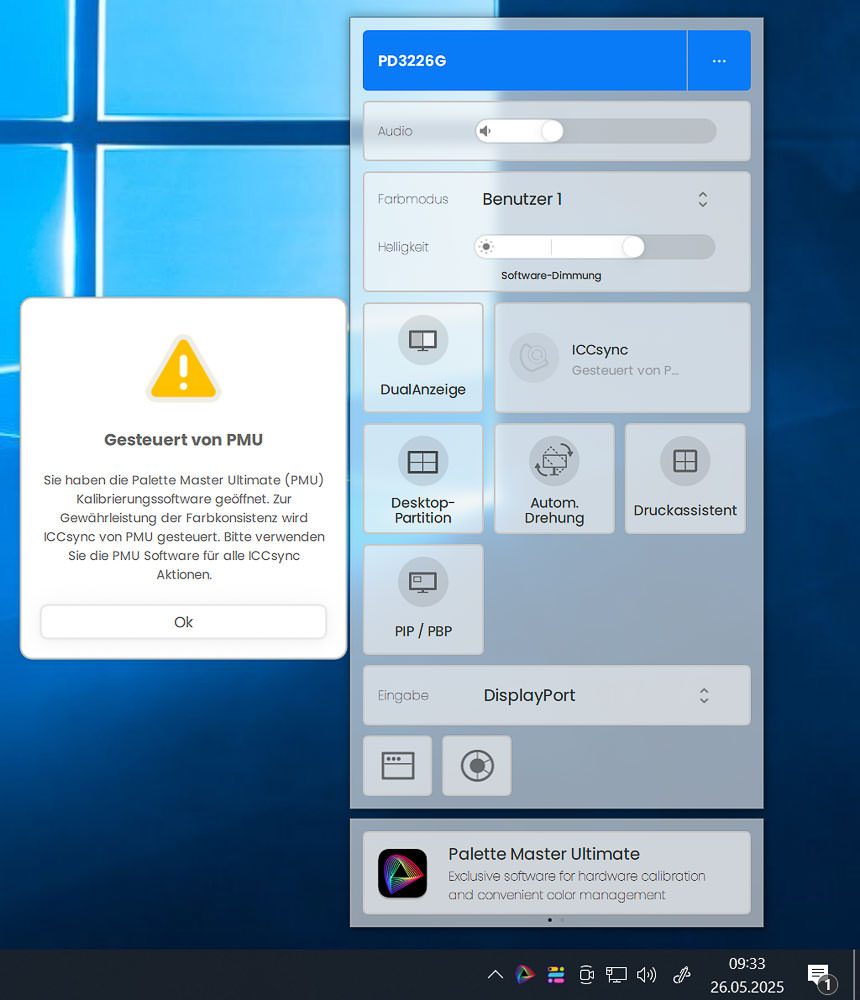The width and height of the screenshot is (860, 1000).
Task: Show hidden tray icons with the chevron
Action: (495, 974)
